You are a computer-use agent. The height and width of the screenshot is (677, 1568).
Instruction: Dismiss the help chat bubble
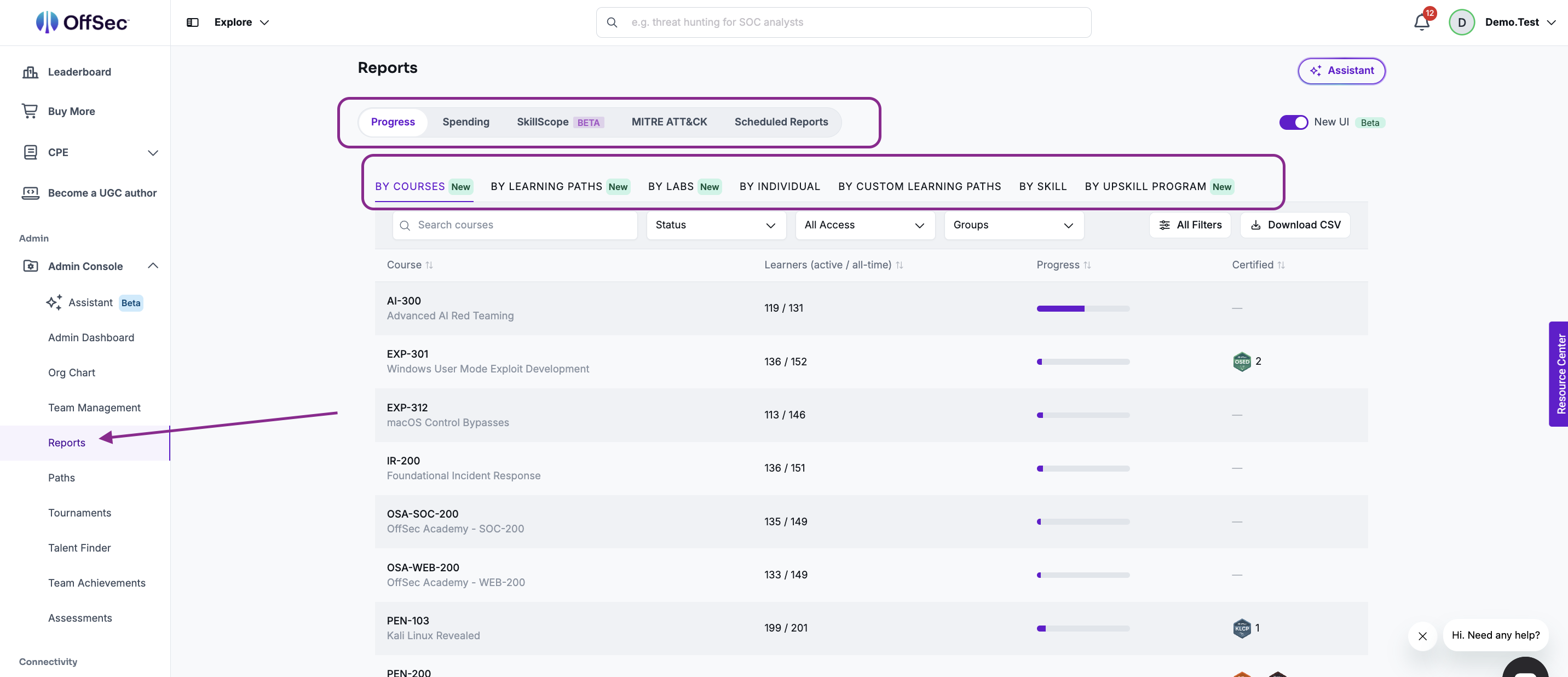coord(1422,636)
